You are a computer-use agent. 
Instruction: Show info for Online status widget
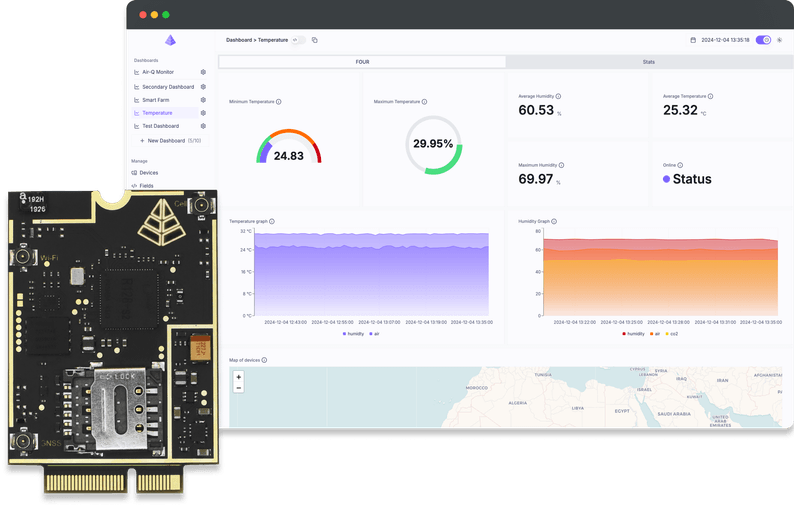click(680, 165)
